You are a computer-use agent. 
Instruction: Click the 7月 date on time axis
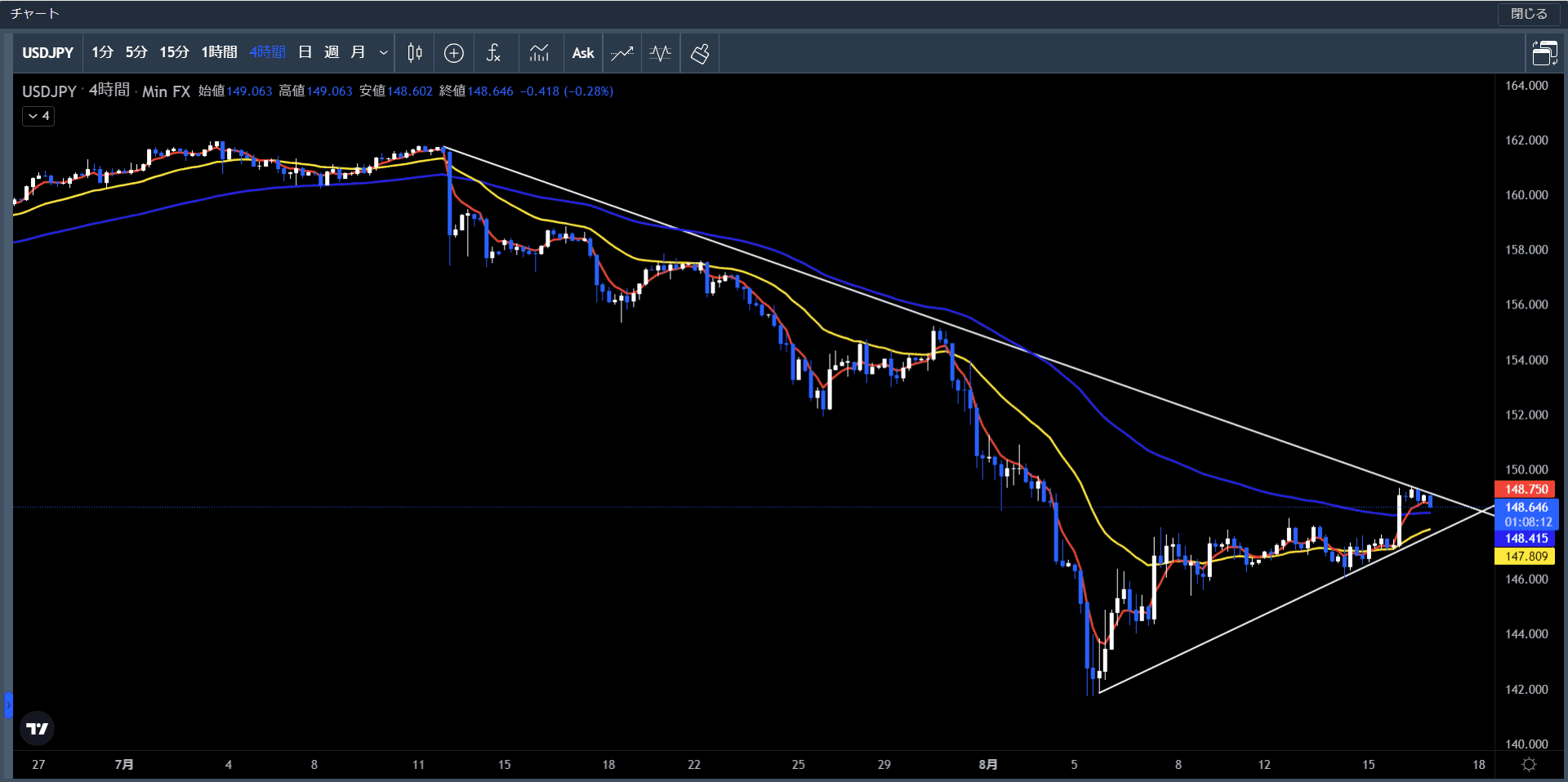click(x=124, y=765)
